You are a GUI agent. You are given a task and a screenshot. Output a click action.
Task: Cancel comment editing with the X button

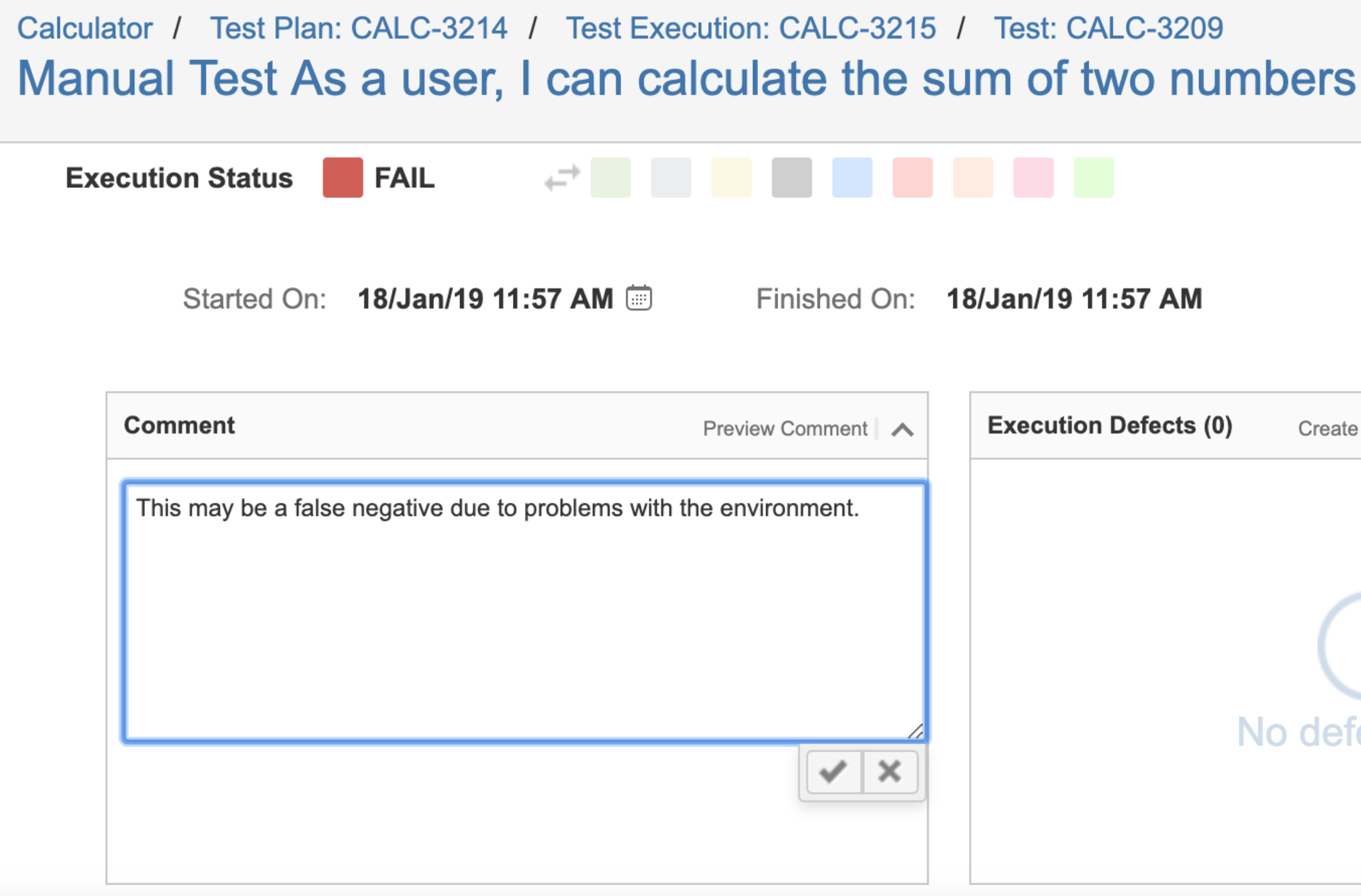pyautogui.click(x=890, y=771)
